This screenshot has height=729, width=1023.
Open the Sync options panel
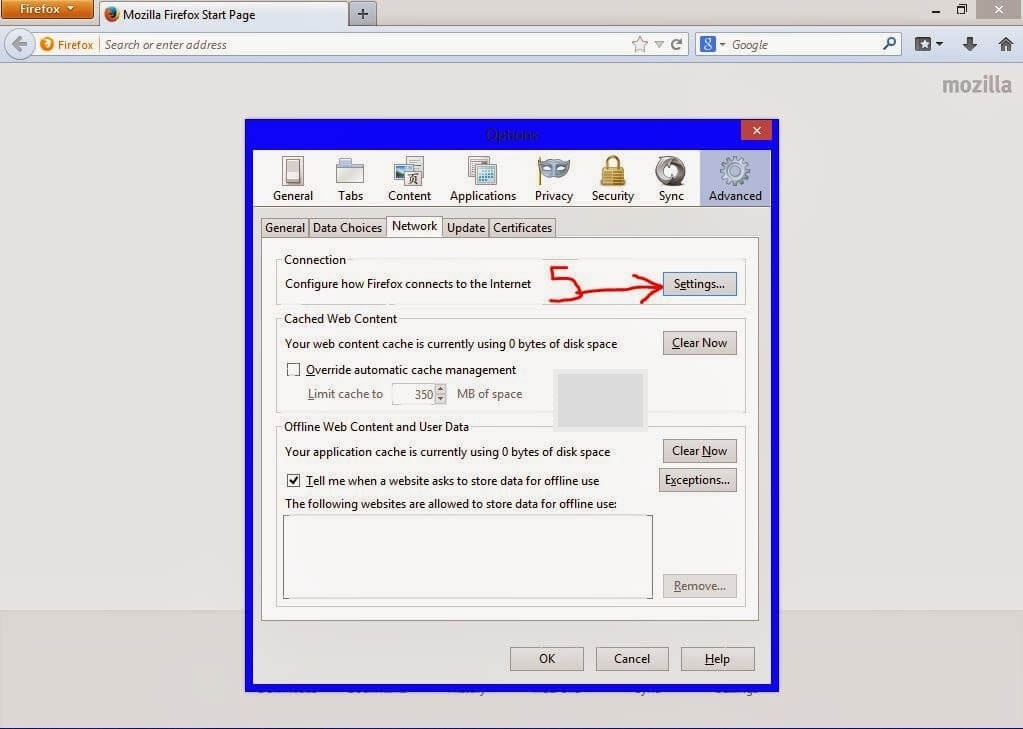(671, 179)
